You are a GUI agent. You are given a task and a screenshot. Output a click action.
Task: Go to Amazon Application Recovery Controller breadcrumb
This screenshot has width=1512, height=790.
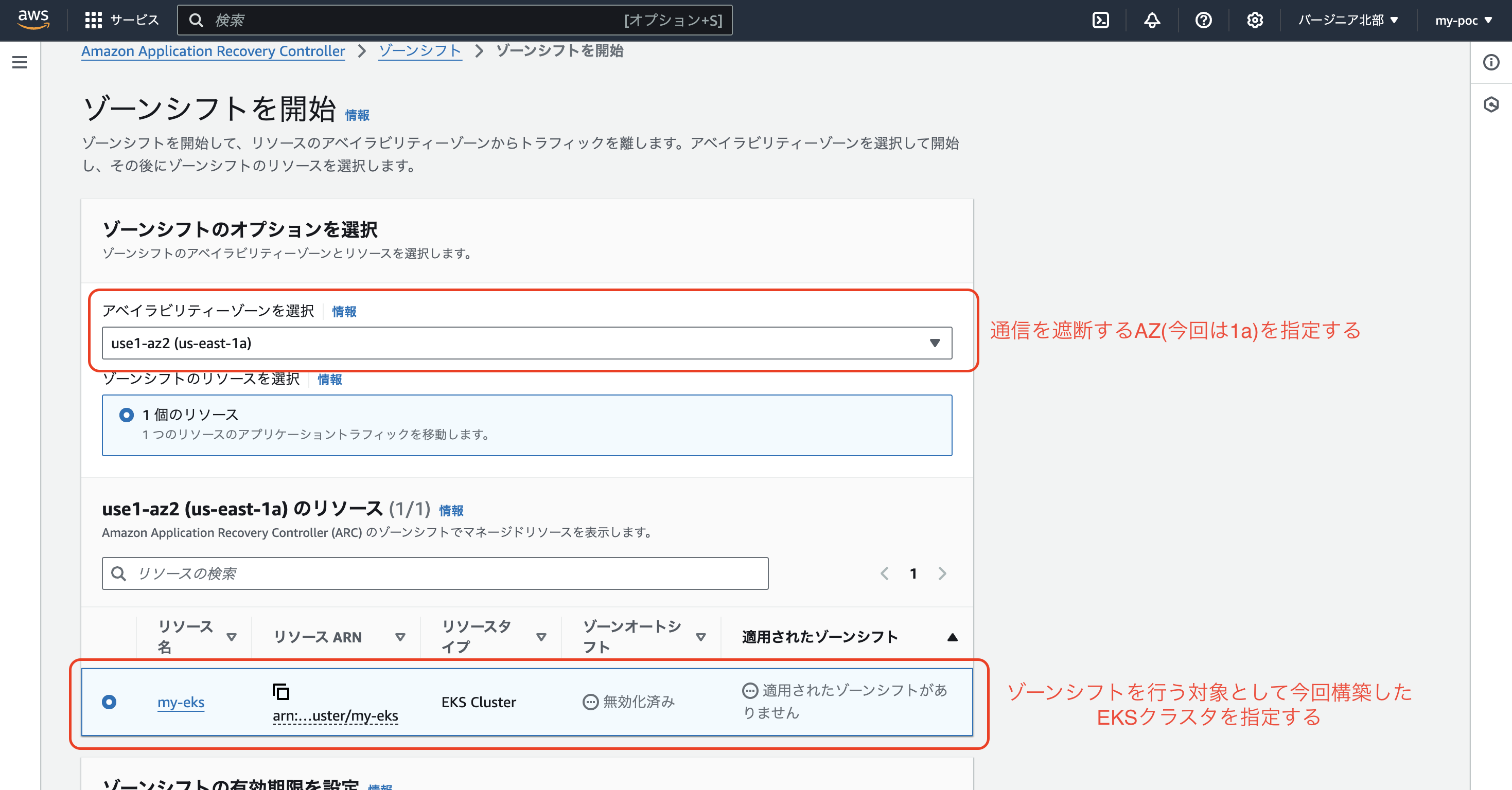[213, 51]
